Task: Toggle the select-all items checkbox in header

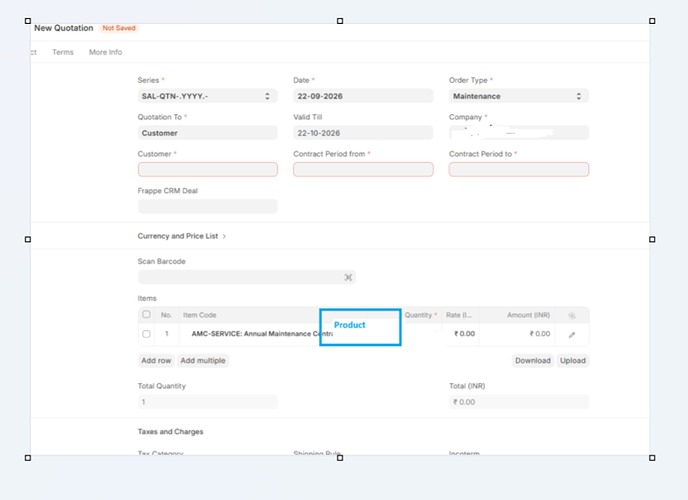Action: coord(147,314)
